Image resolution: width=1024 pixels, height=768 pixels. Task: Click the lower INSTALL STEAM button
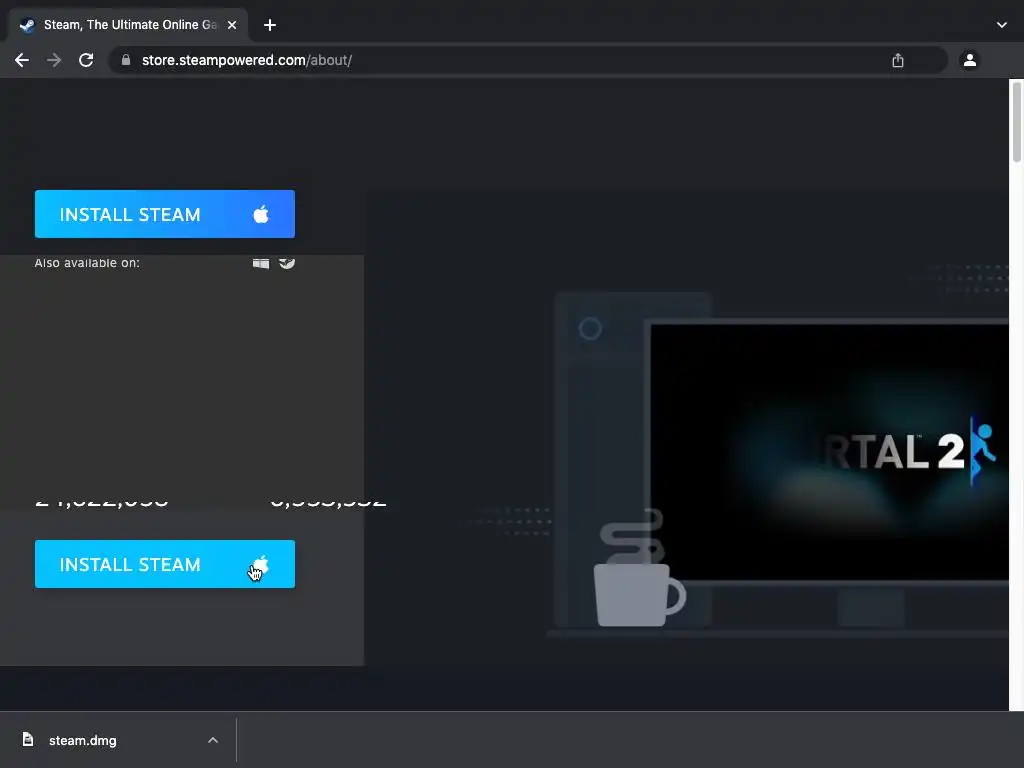click(165, 564)
